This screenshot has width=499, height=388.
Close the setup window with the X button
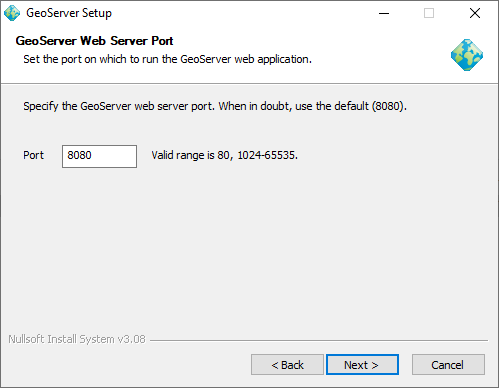[475, 13]
